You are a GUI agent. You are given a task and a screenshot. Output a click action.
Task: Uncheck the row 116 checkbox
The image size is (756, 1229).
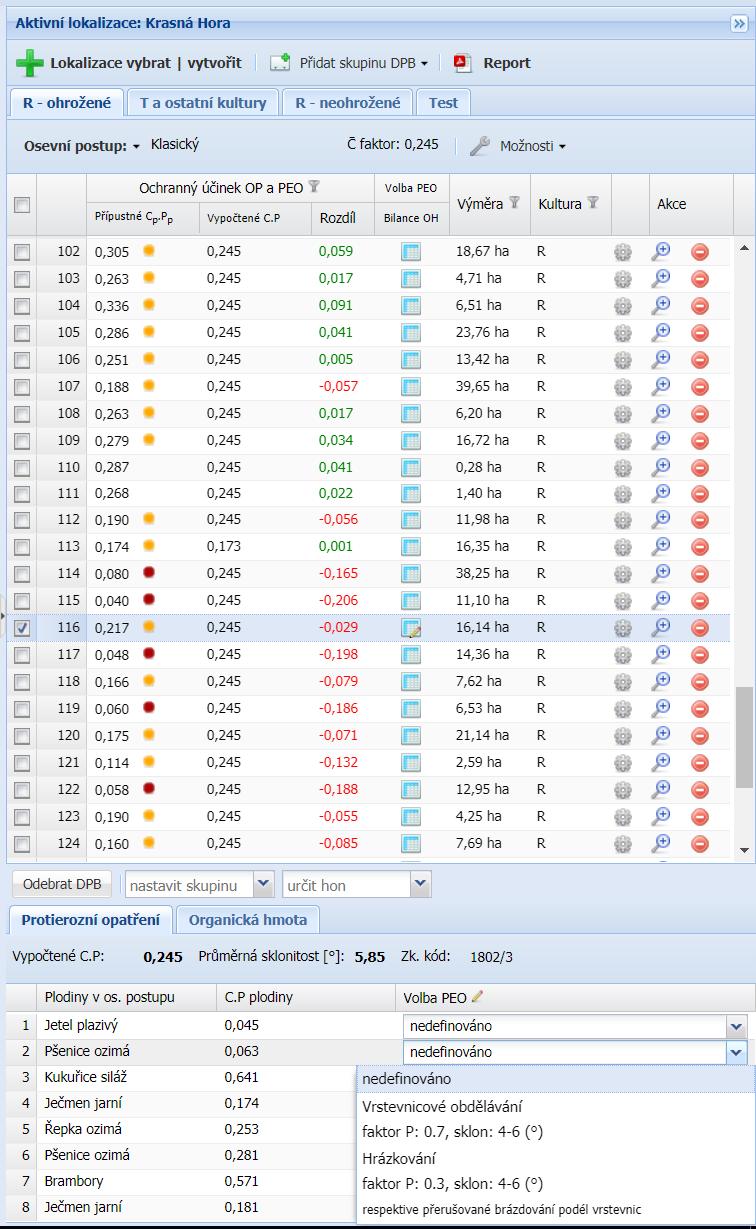[22, 628]
